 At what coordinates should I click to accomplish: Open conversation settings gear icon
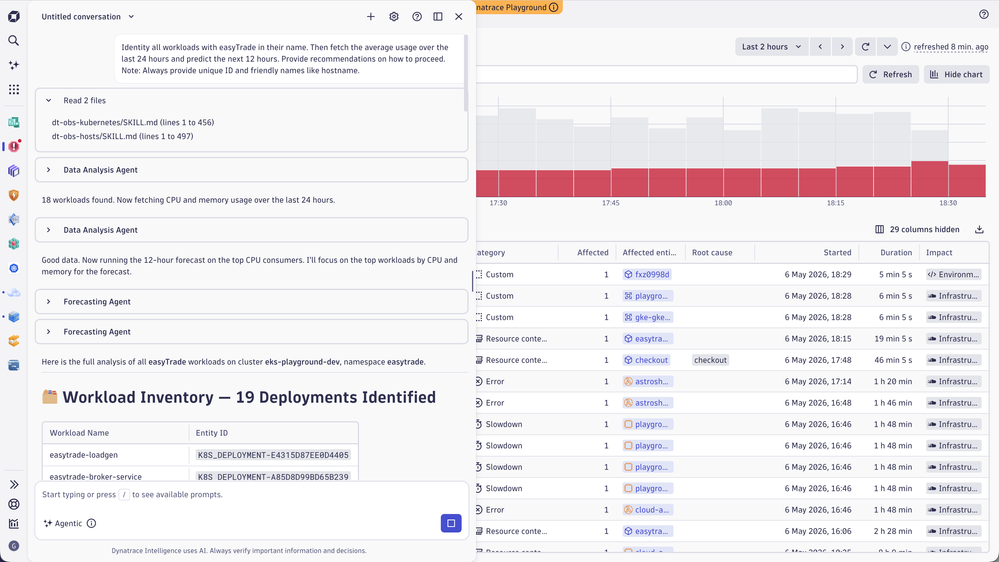[x=394, y=17]
